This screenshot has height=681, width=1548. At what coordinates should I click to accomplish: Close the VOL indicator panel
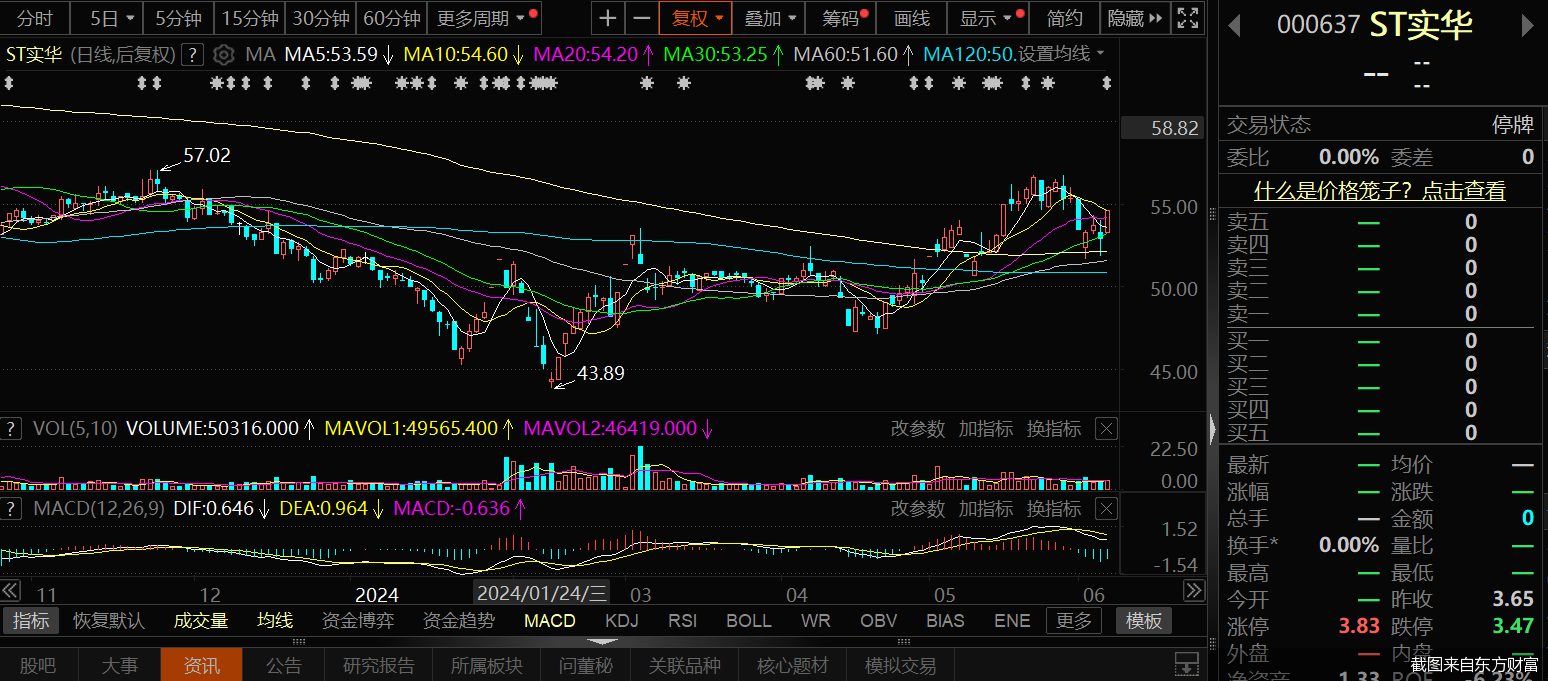pyautogui.click(x=1106, y=429)
